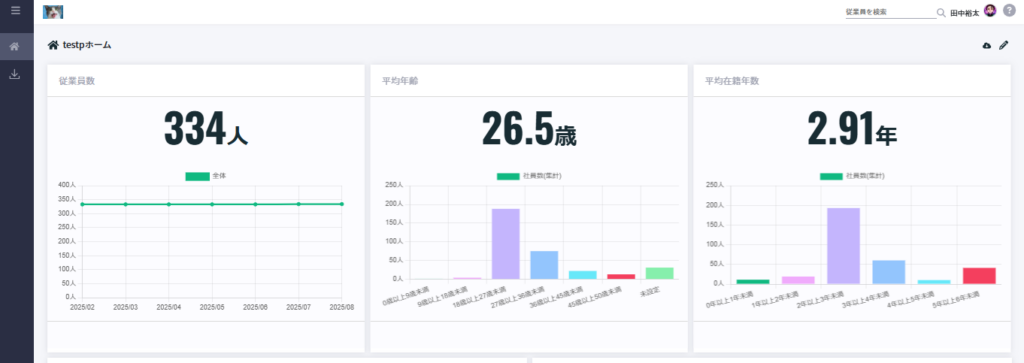This screenshot has height=363, width=1024.
Task: Open the hamburger menu in sidebar
Action: [x=16, y=10]
